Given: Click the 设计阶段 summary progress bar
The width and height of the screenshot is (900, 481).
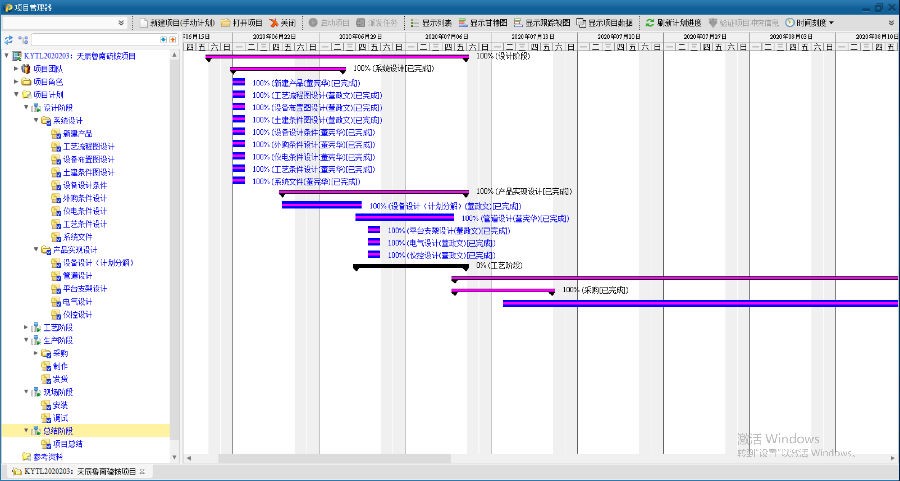Looking at the screenshot, I should point(338,57).
